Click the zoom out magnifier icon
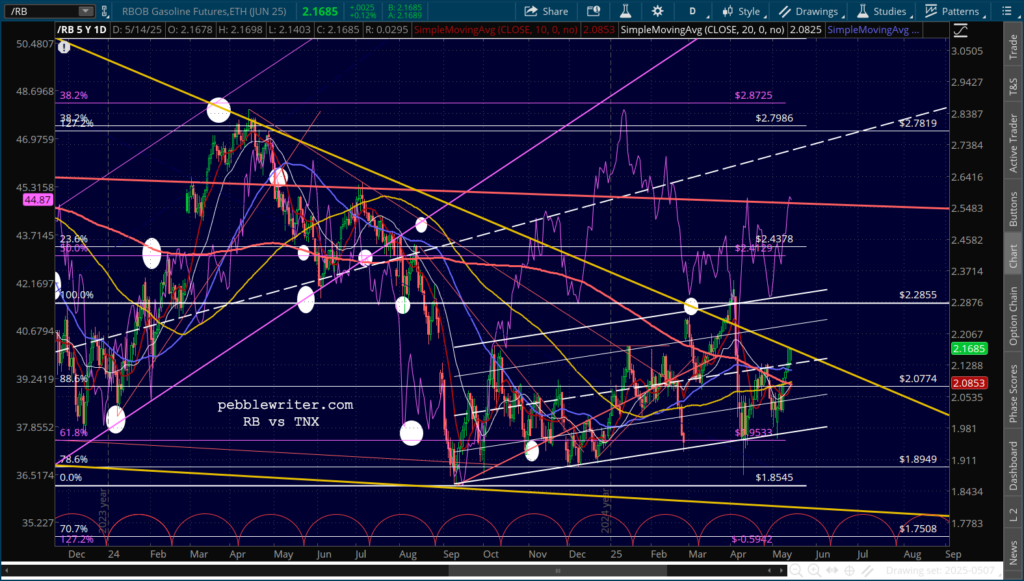 tap(797, 571)
